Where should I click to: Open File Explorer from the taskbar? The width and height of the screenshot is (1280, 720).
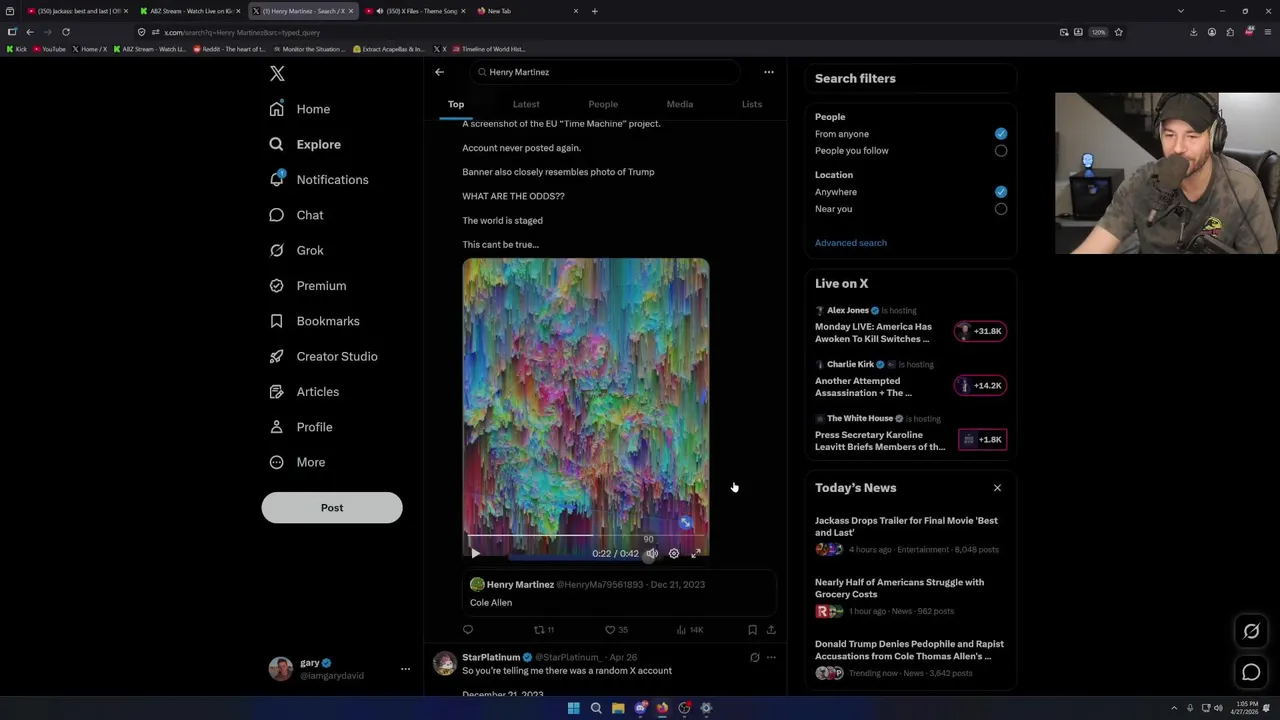click(618, 708)
